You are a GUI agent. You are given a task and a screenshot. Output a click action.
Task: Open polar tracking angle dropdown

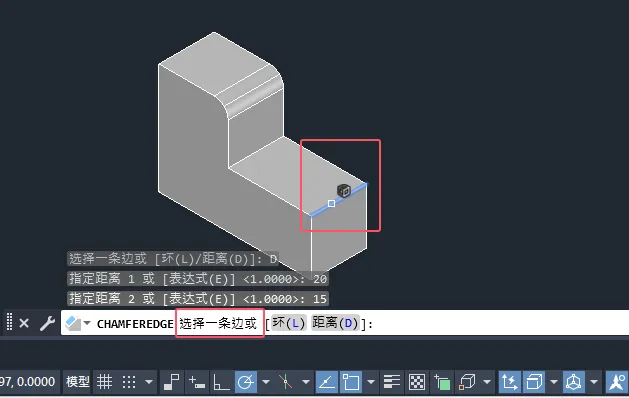(x=266, y=382)
